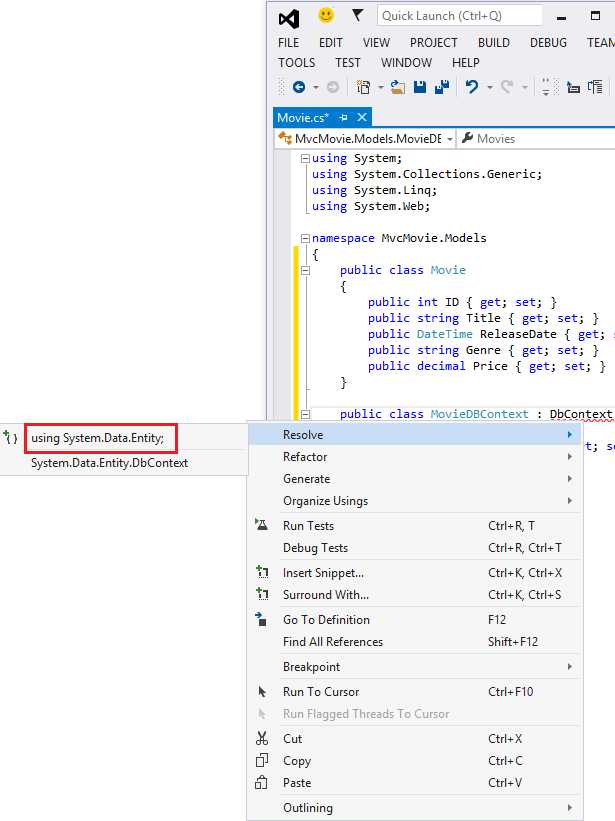Click the Visual Studio logo icon
The width and height of the screenshot is (615, 821).
coord(289,19)
